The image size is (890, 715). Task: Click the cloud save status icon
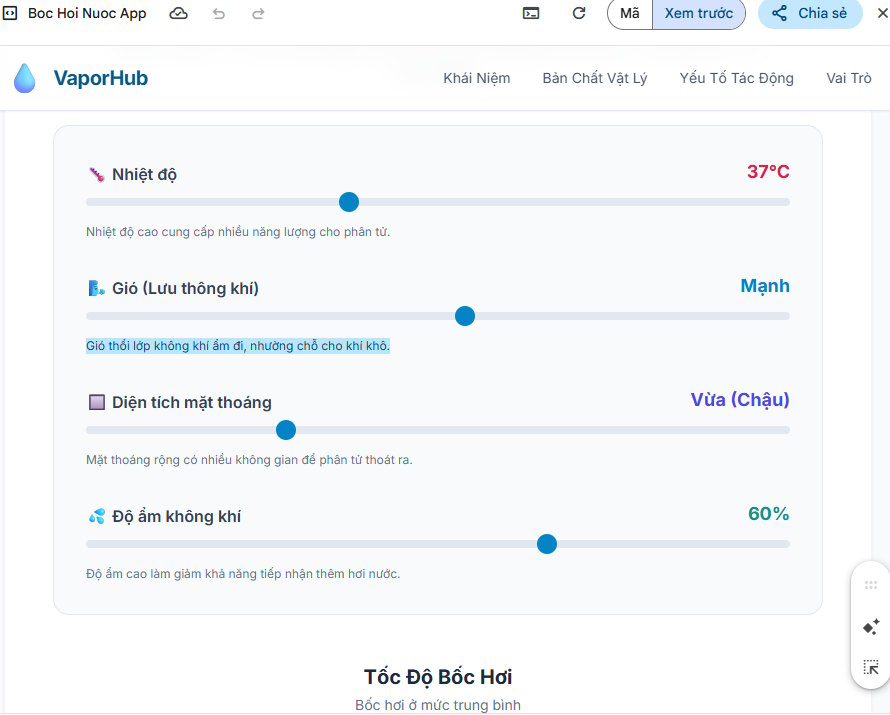(178, 13)
